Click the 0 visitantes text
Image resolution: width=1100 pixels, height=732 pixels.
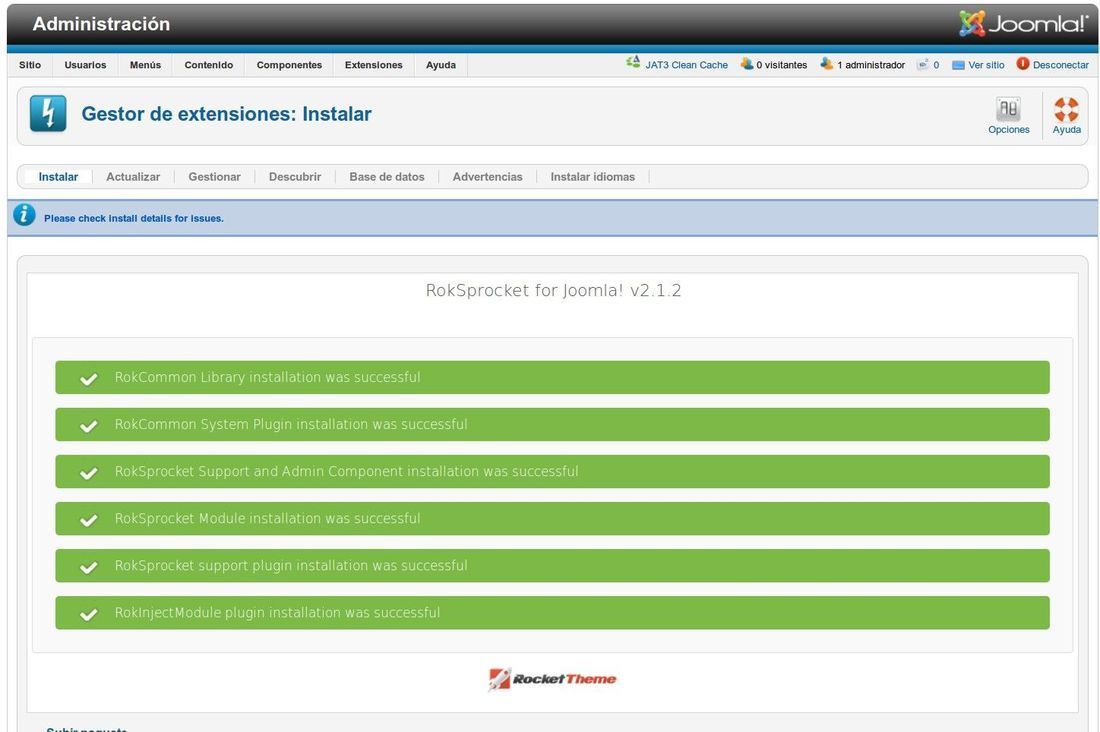pyautogui.click(x=782, y=65)
